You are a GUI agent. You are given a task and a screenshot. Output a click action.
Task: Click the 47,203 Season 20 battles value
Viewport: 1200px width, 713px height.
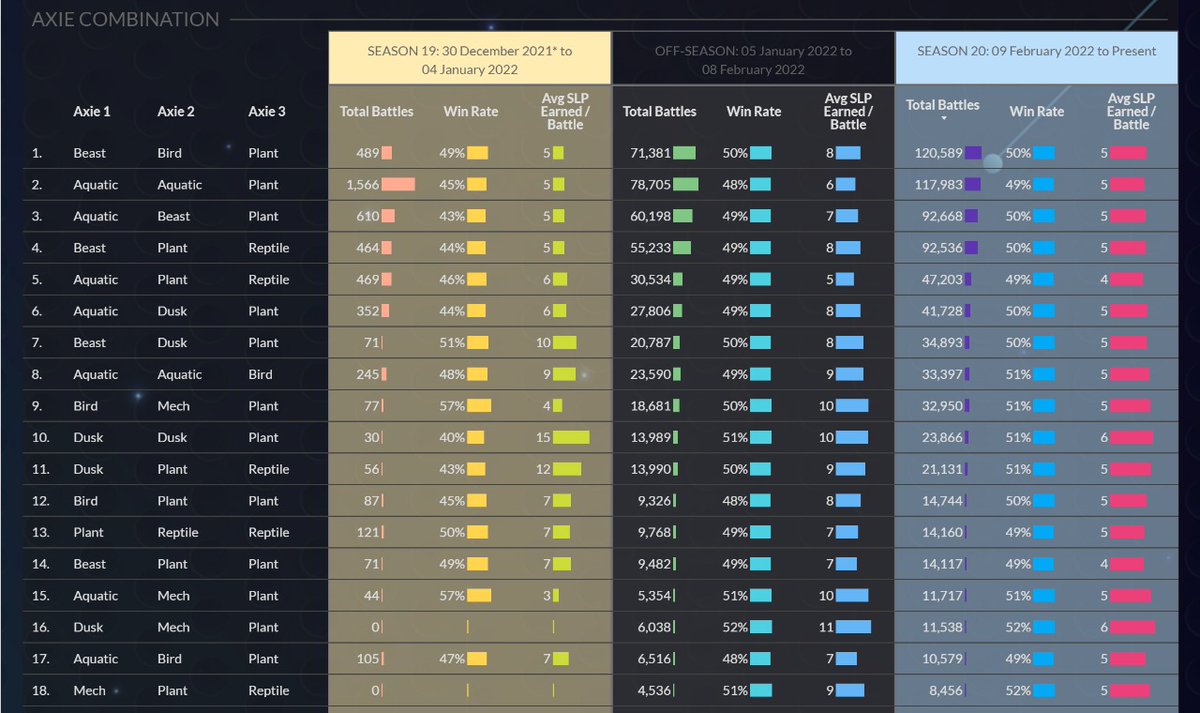coord(942,280)
